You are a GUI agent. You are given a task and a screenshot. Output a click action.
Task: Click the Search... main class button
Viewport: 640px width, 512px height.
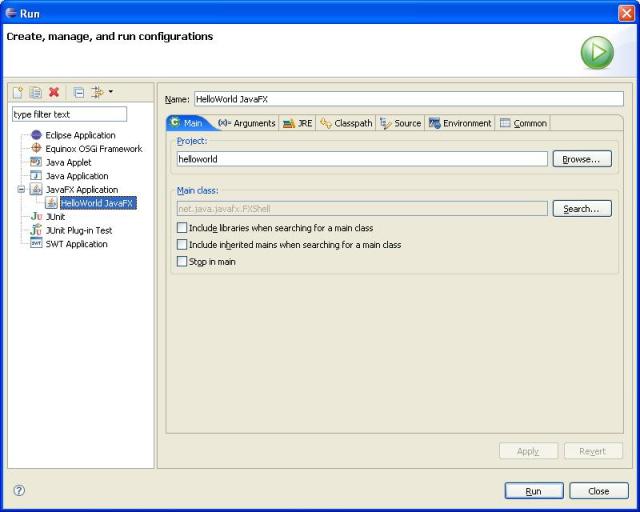pyautogui.click(x=582, y=209)
